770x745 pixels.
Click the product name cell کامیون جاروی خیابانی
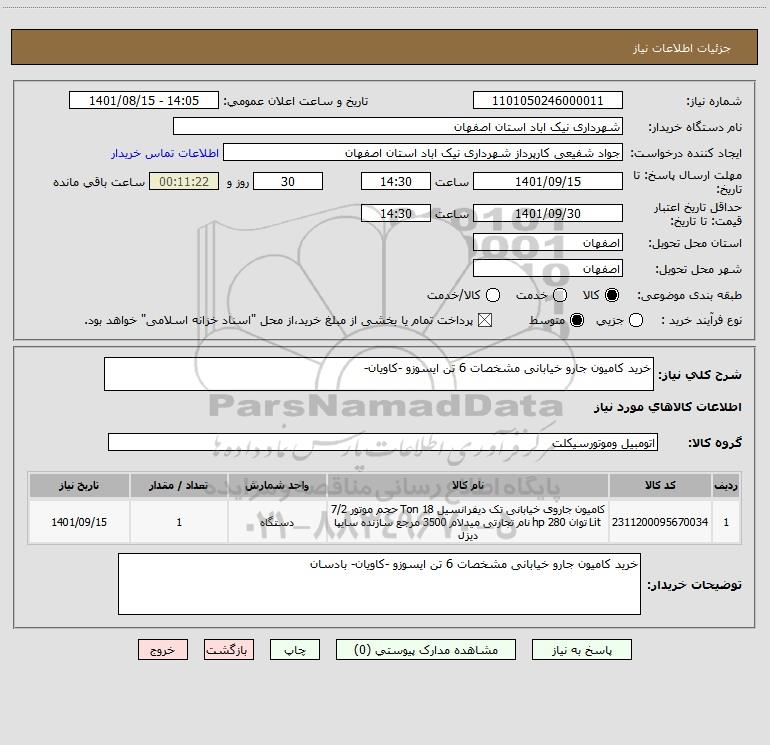tap(468, 522)
